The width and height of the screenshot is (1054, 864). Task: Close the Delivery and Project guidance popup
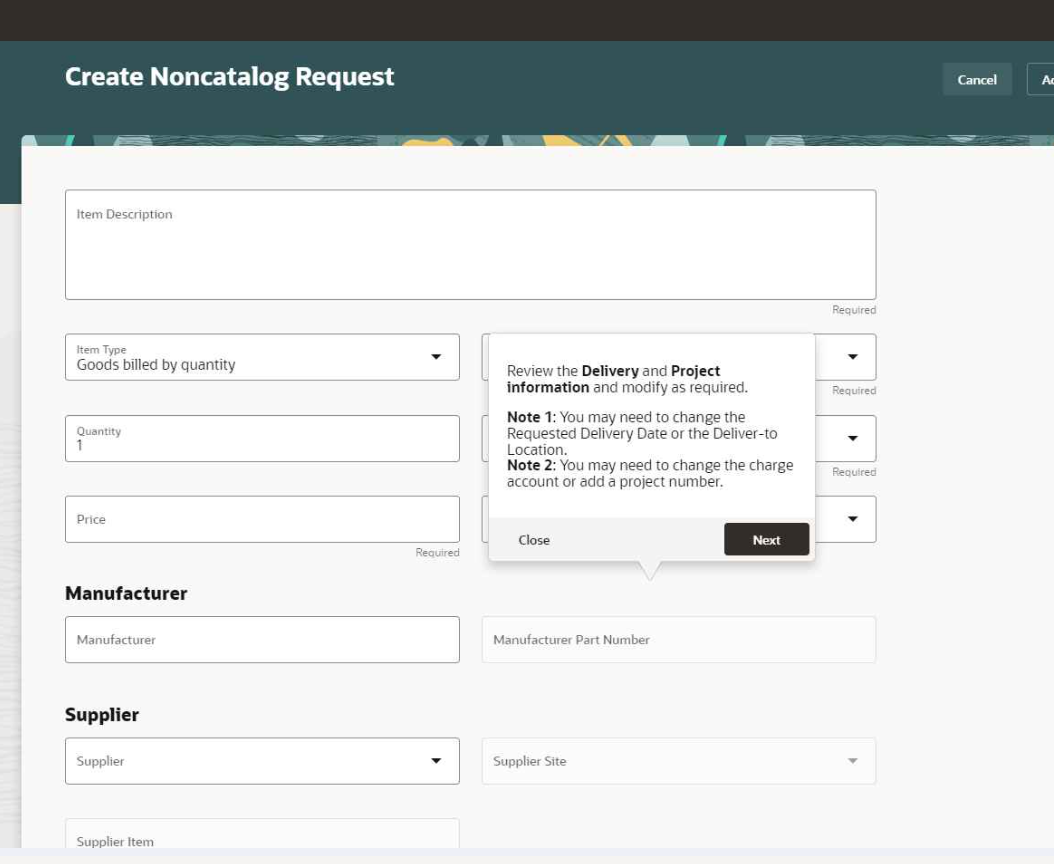coord(534,540)
